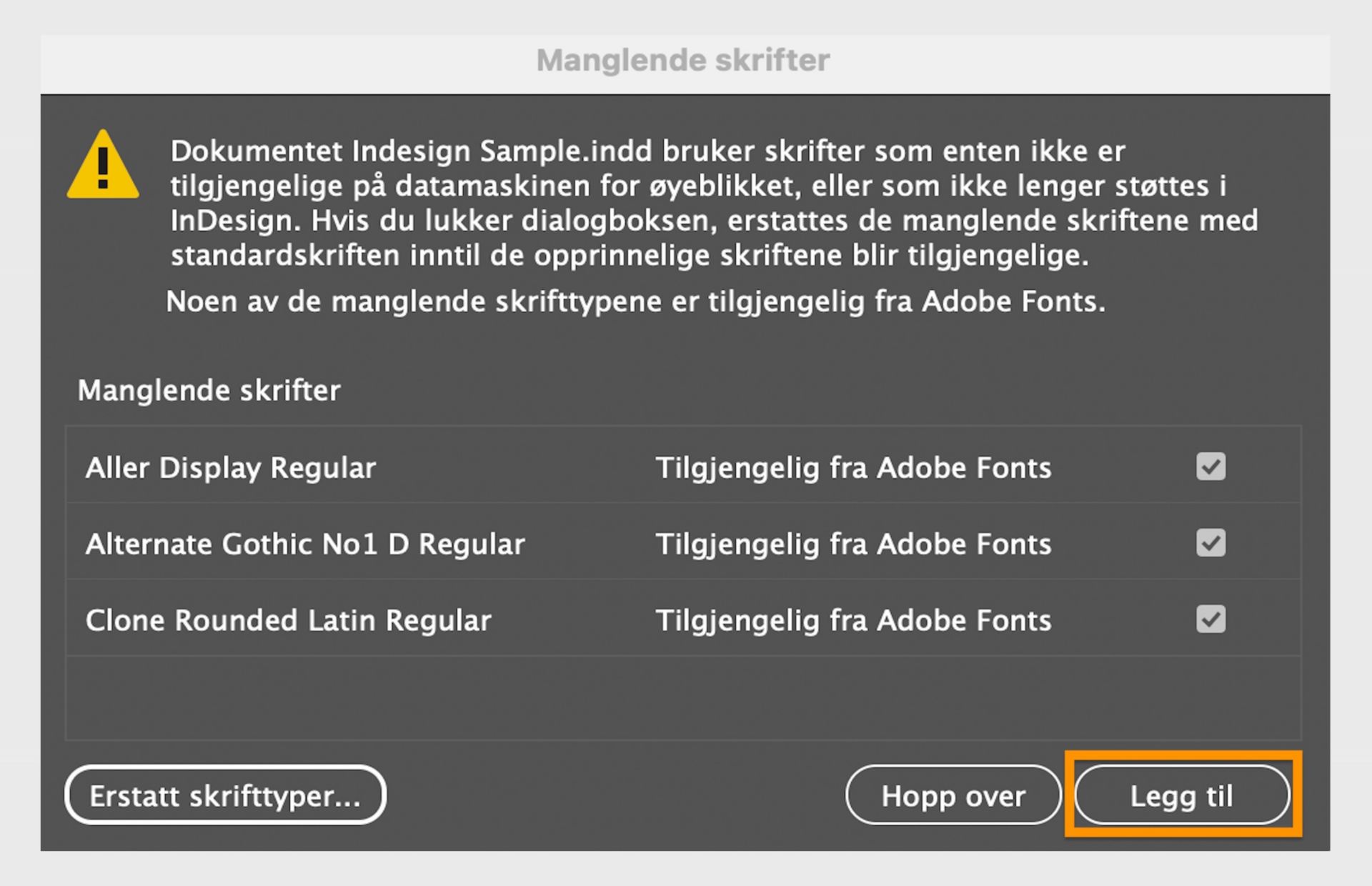Select the Aller Display Regular font row

pos(229,468)
